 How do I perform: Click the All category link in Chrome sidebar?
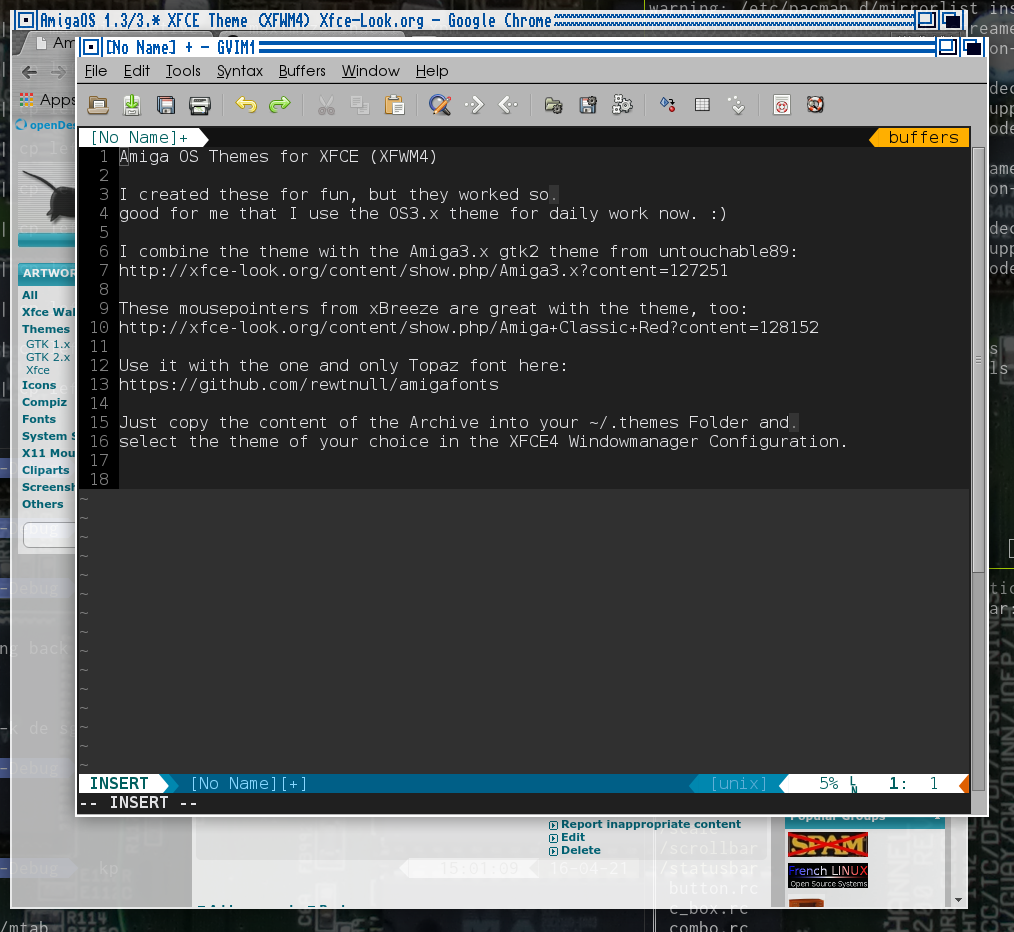coord(30,295)
